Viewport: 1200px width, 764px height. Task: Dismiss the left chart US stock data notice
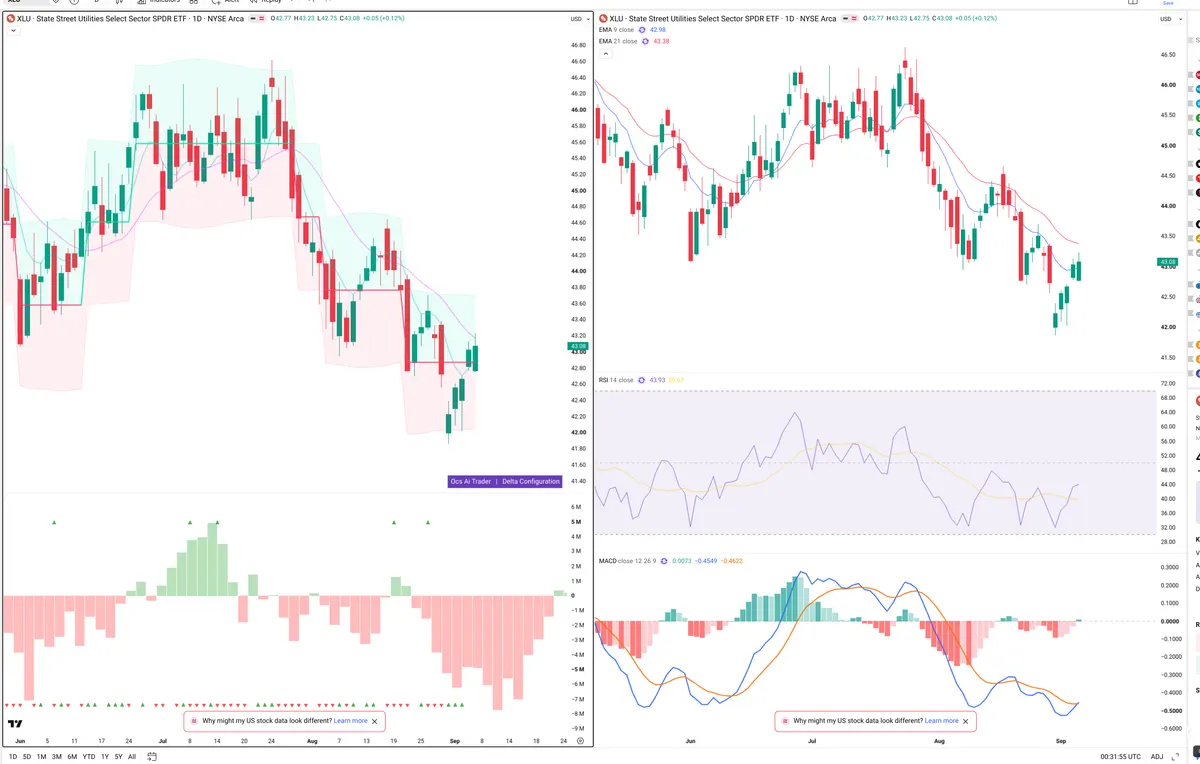pyautogui.click(x=375, y=721)
